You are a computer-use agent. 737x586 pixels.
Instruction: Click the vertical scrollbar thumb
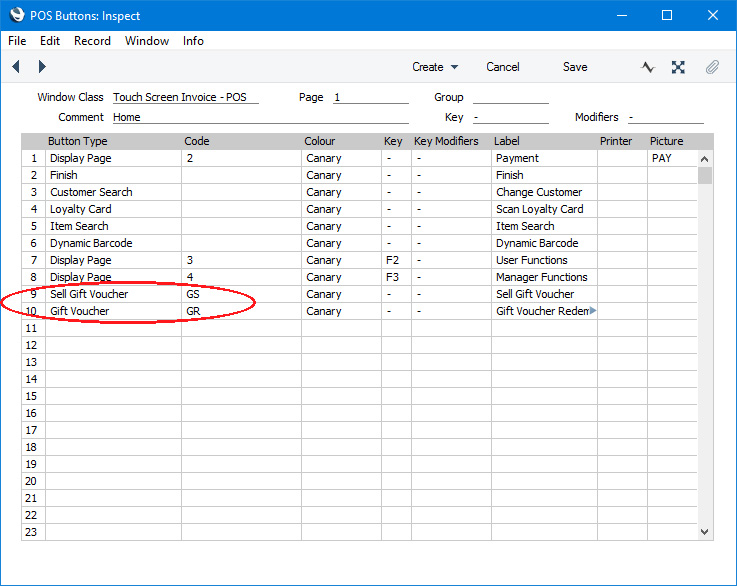705,175
